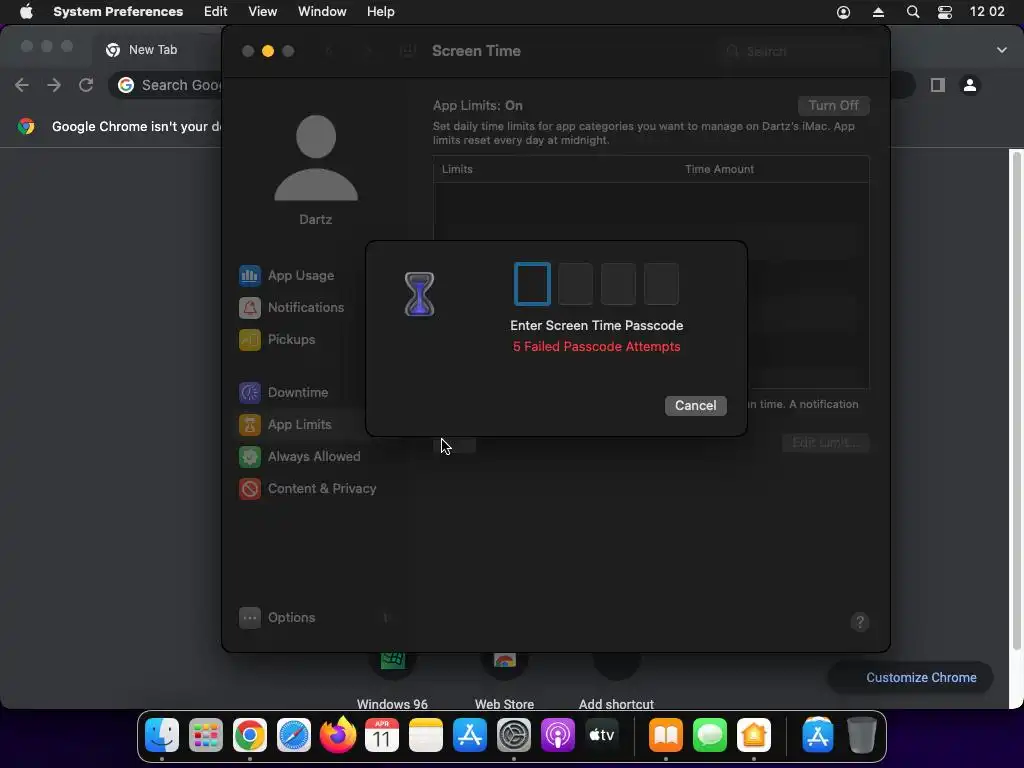Switch to Chrome New Tab tab
The height and width of the screenshot is (768, 1024).
click(x=153, y=50)
